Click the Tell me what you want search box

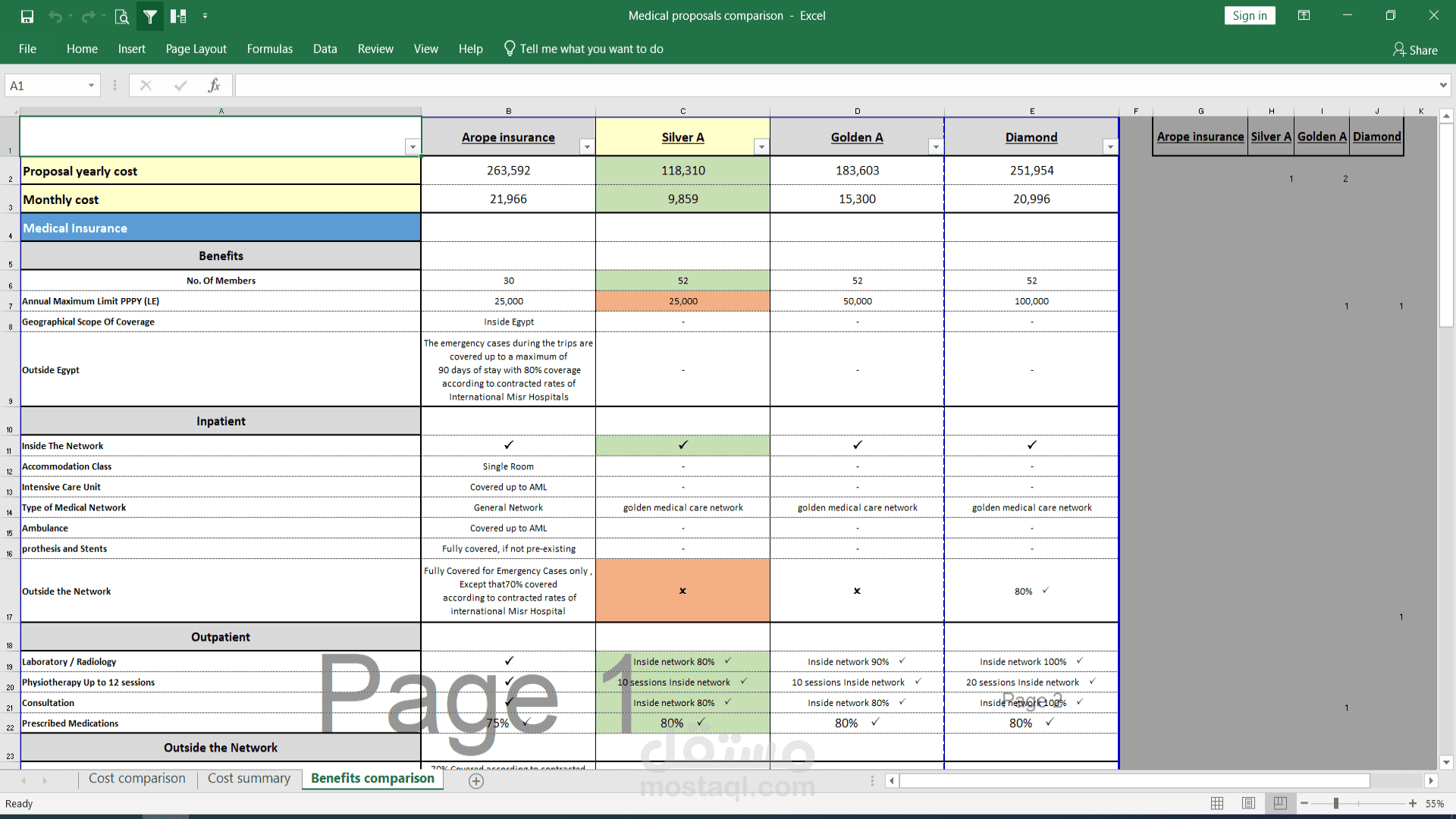point(584,49)
